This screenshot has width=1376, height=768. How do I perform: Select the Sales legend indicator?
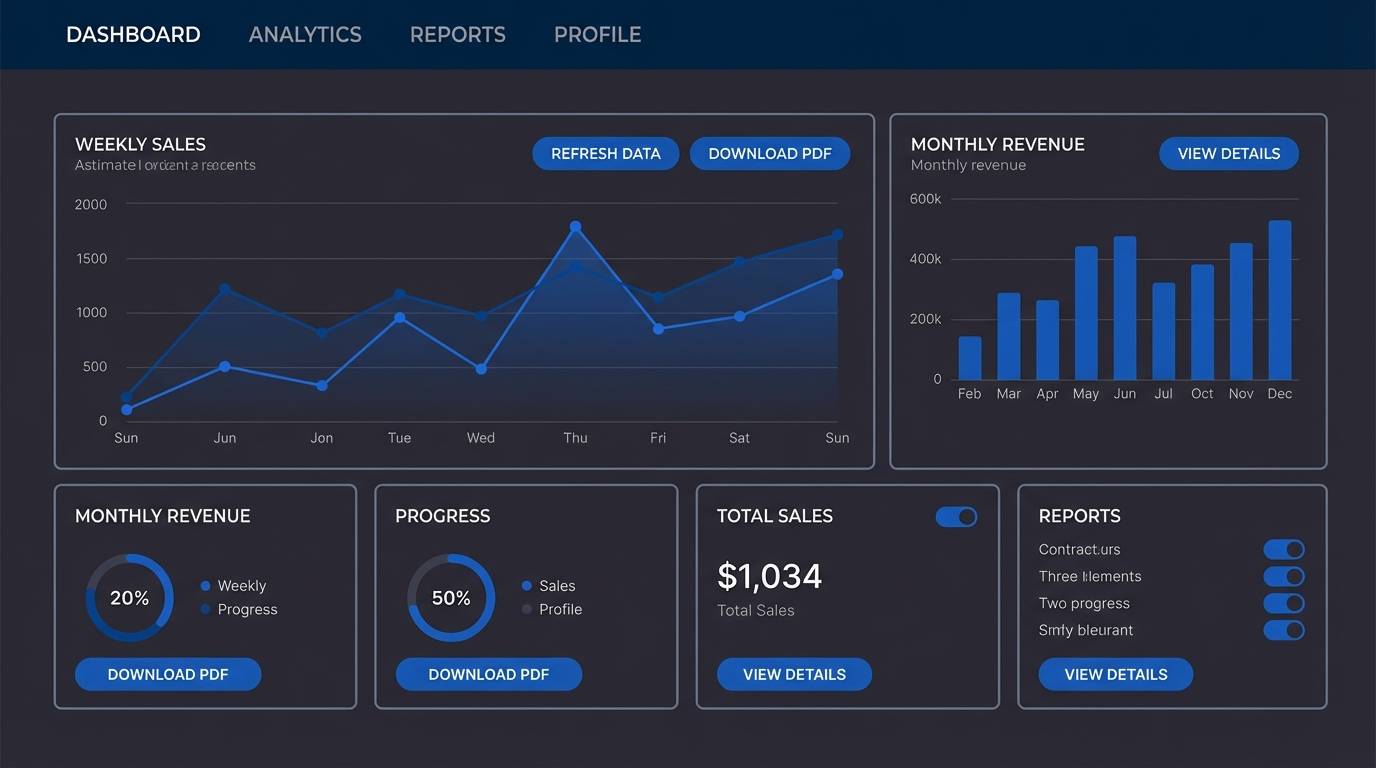(526, 585)
